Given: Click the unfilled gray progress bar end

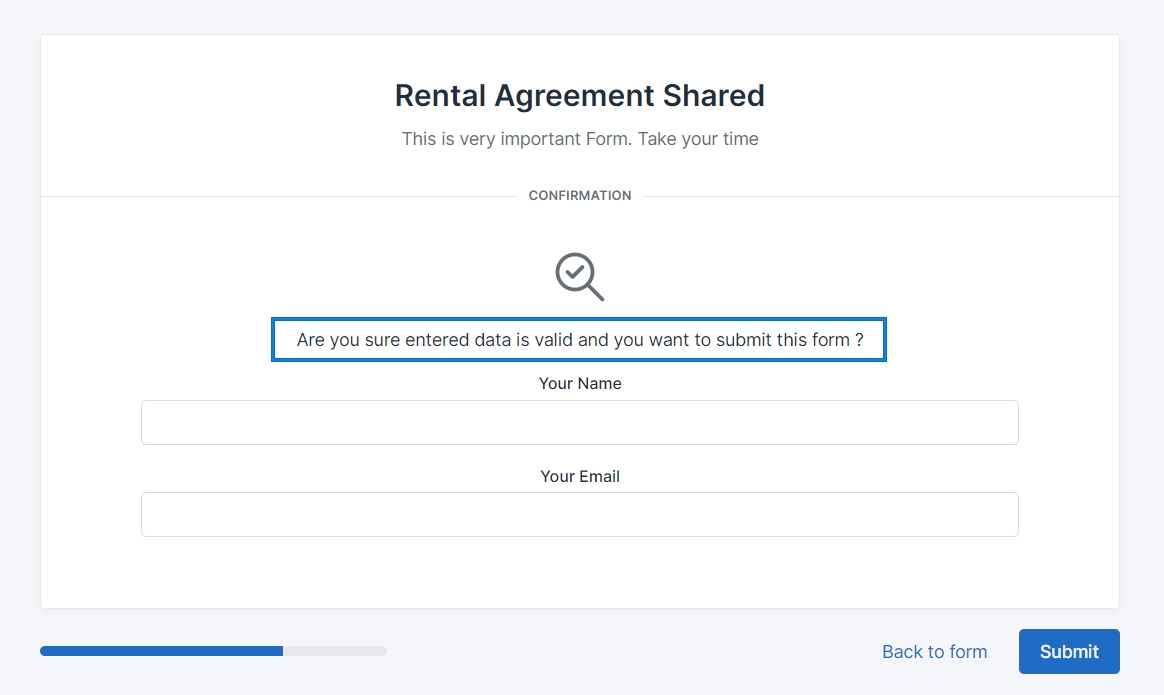Looking at the screenshot, I should pos(335,651).
